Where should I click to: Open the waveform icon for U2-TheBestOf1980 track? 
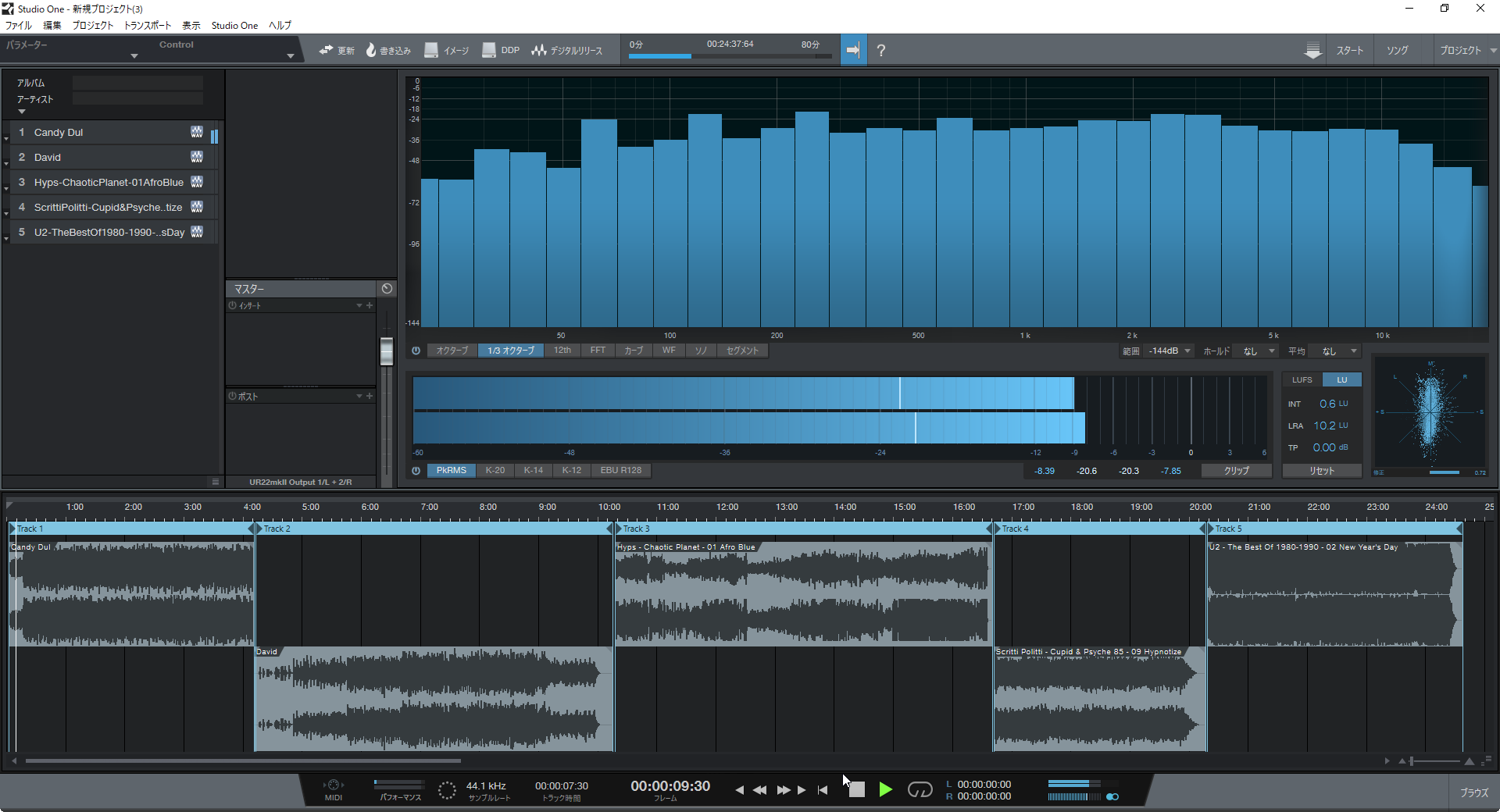click(x=197, y=232)
